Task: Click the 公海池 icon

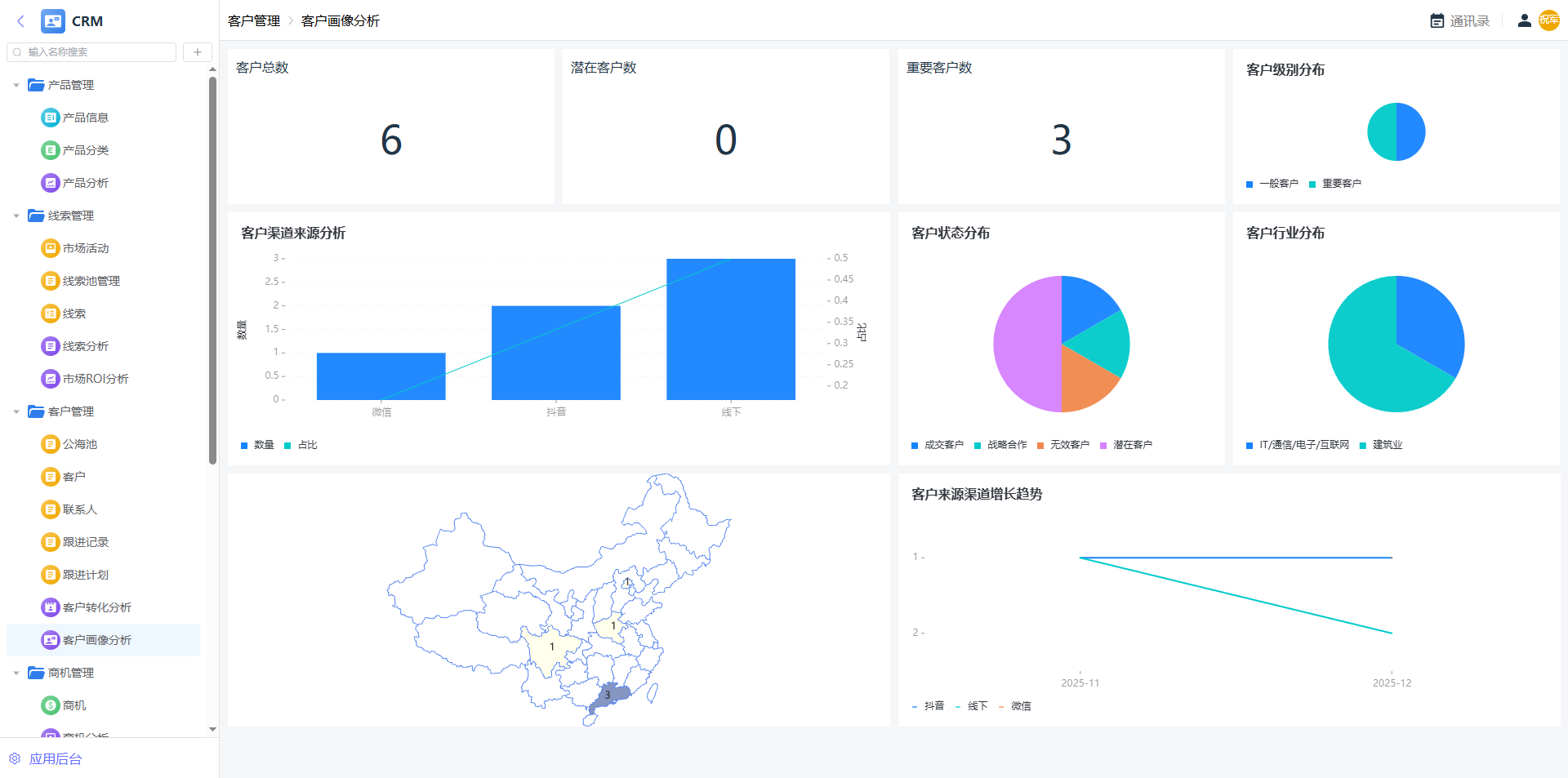Action: pos(51,444)
